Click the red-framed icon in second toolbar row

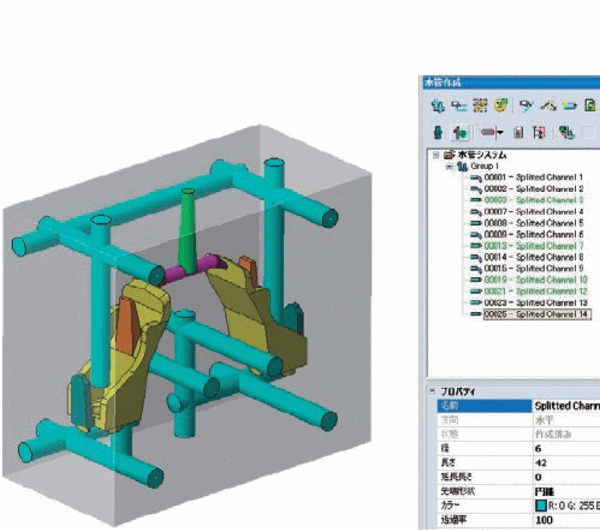[x=539, y=131]
